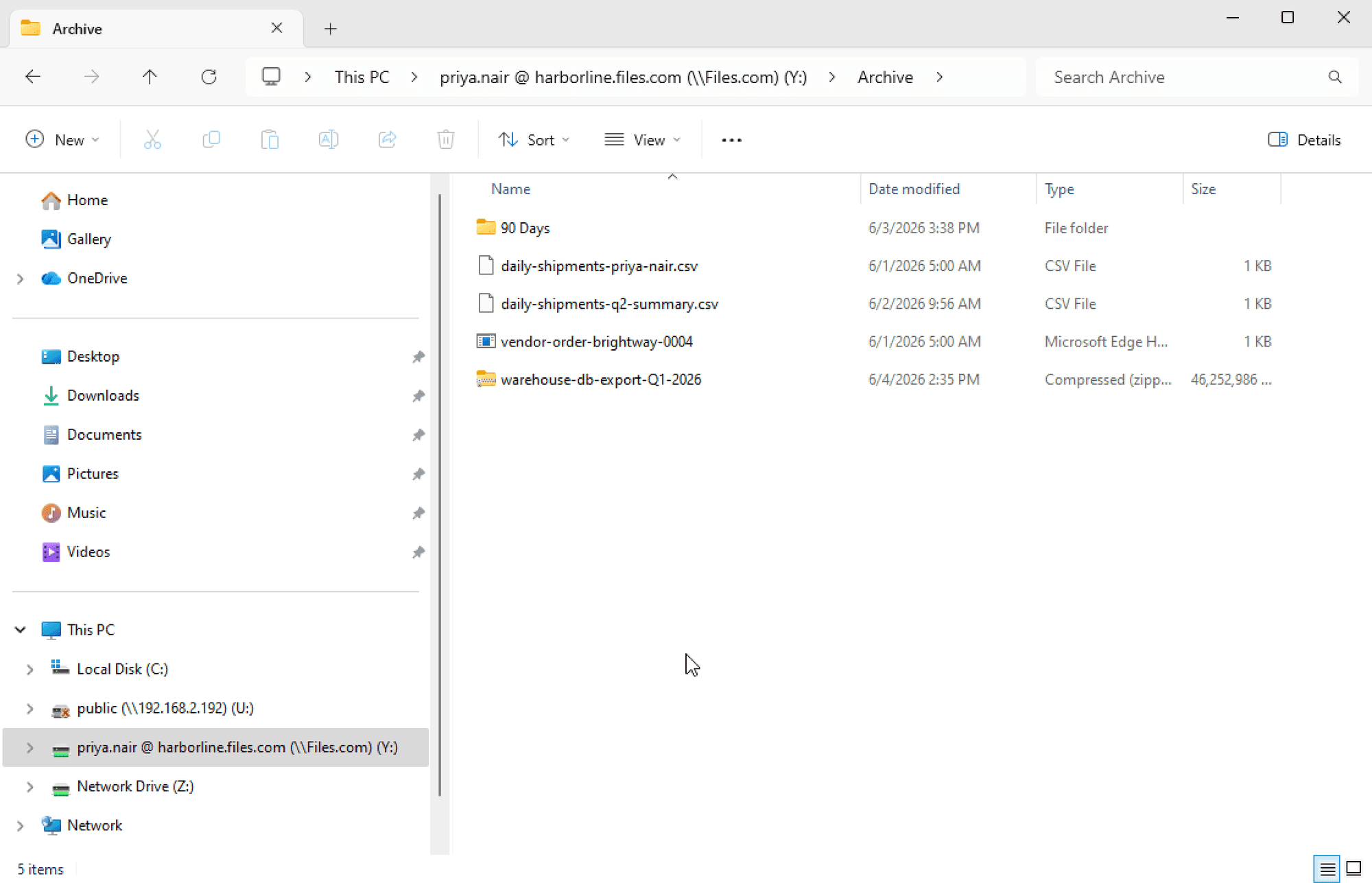Image resolution: width=1372 pixels, height=883 pixels.
Task: Open the See more three-dots menu
Action: click(731, 140)
